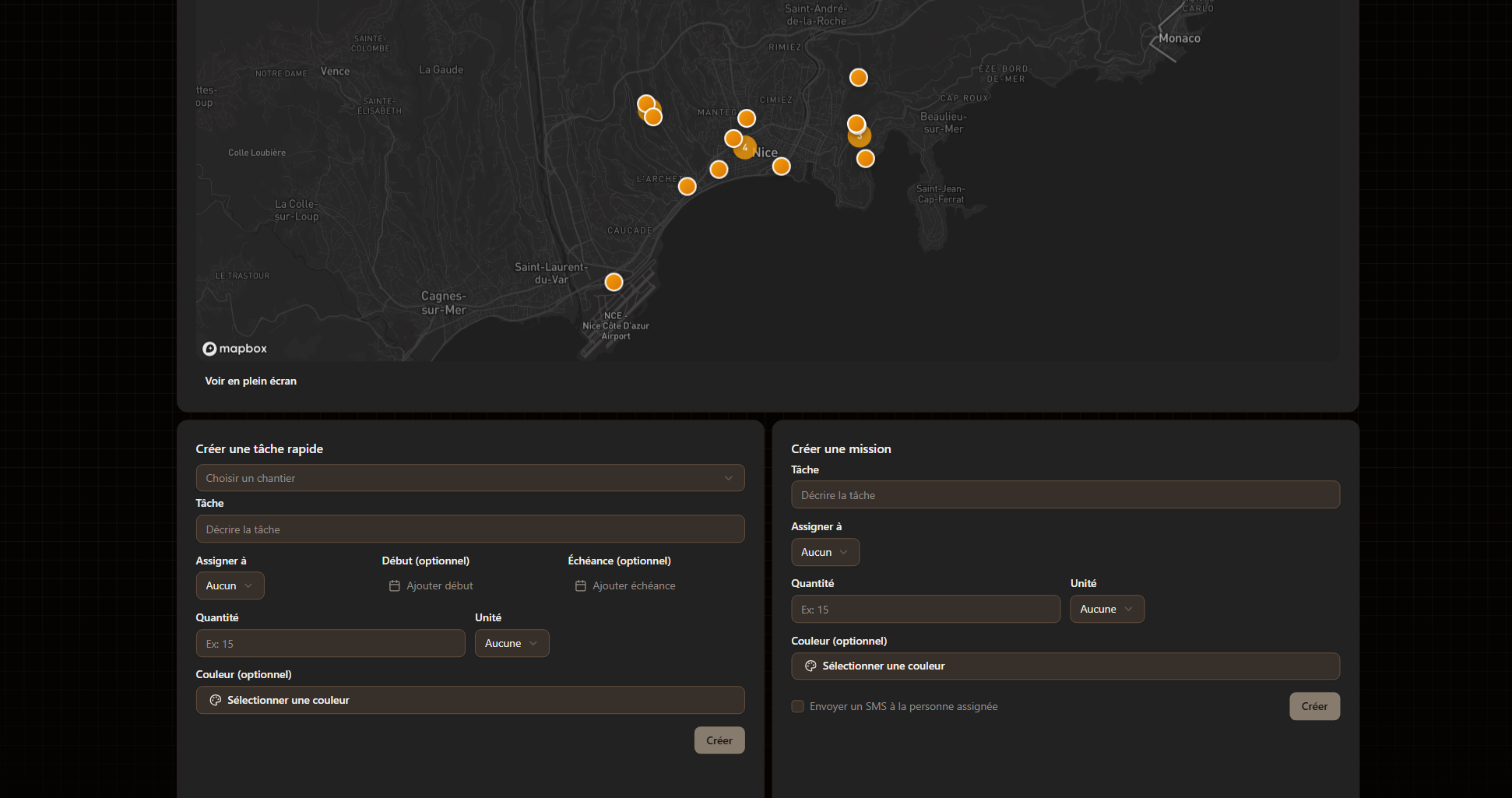
Task: Click the Vence label on the map
Action: (x=335, y=71)
